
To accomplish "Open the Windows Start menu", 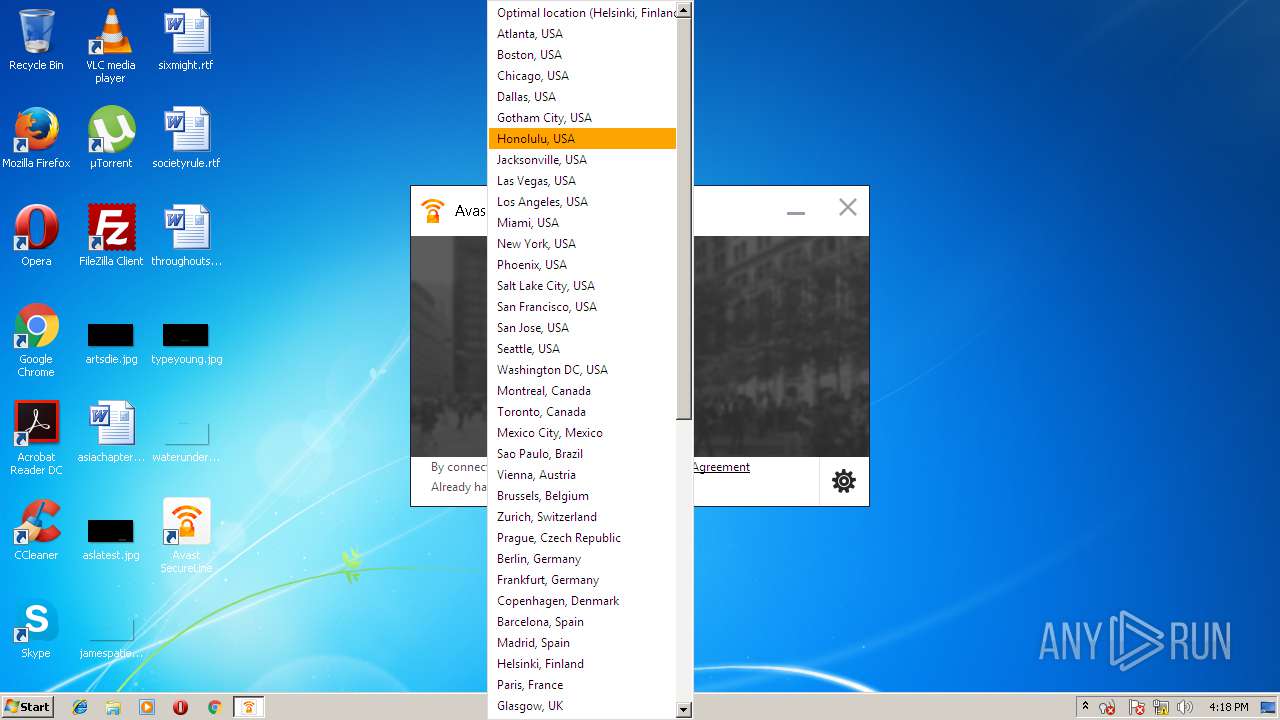I will tap(27, 706).
